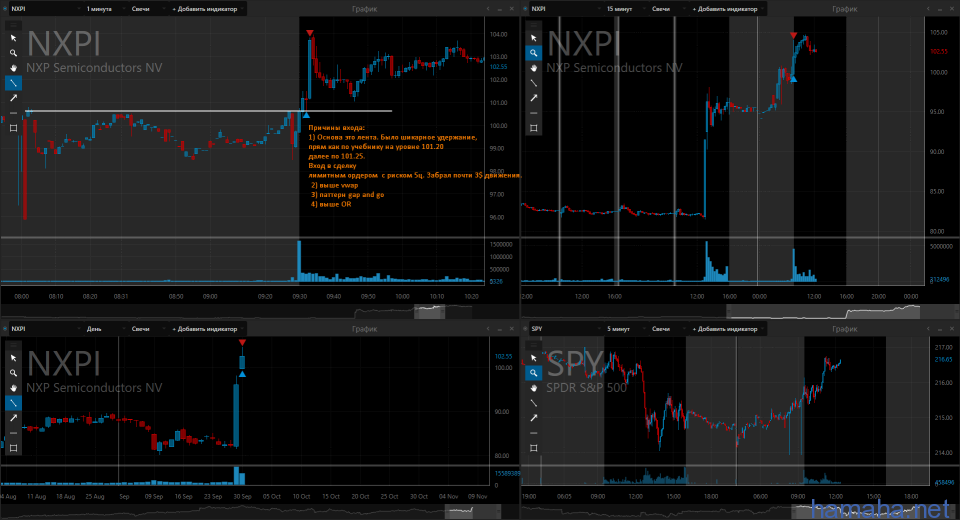This screenshot has height=520, width=960.
Task: Click the navigator scrollbar thumb under NXPI 1 минута chart
Action: 429,311
